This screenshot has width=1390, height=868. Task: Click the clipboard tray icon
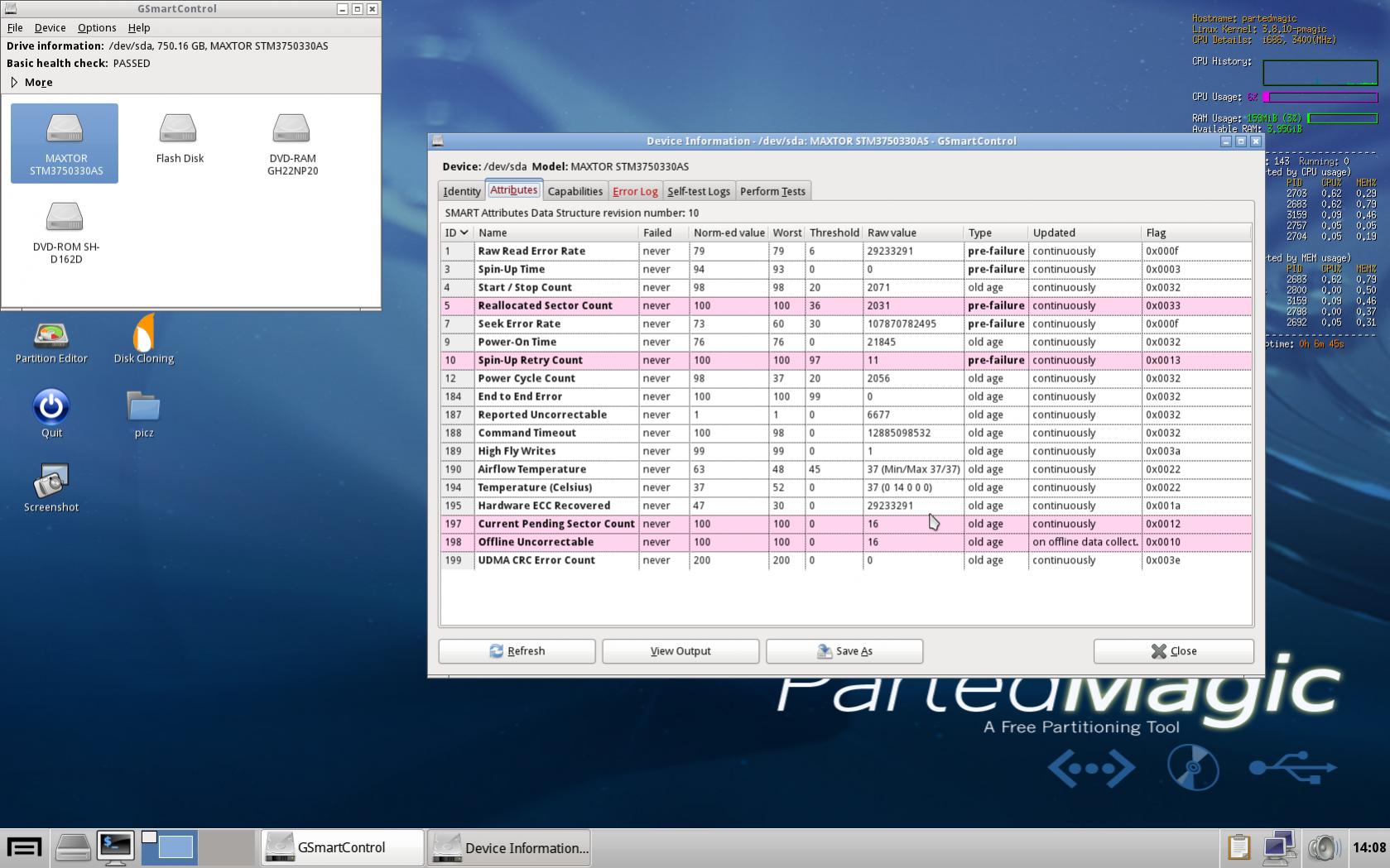click(x=1238, y=847)
